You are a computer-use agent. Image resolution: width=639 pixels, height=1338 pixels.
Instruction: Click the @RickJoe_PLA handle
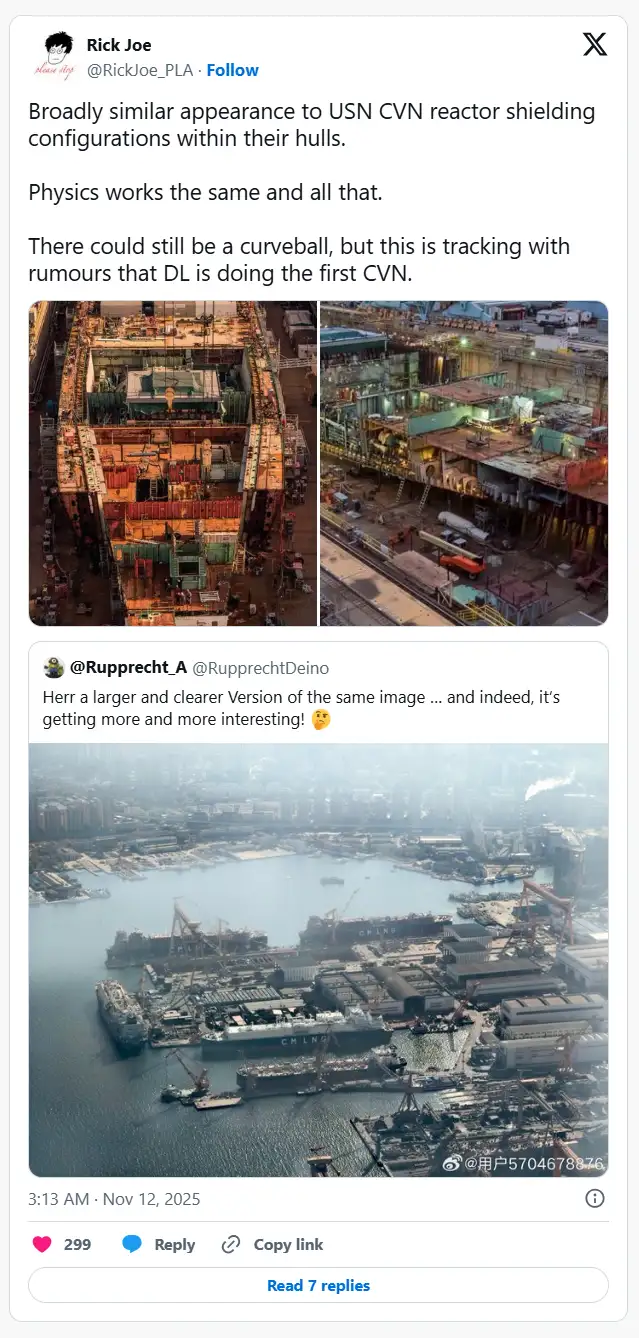click(x=141, y=70)
